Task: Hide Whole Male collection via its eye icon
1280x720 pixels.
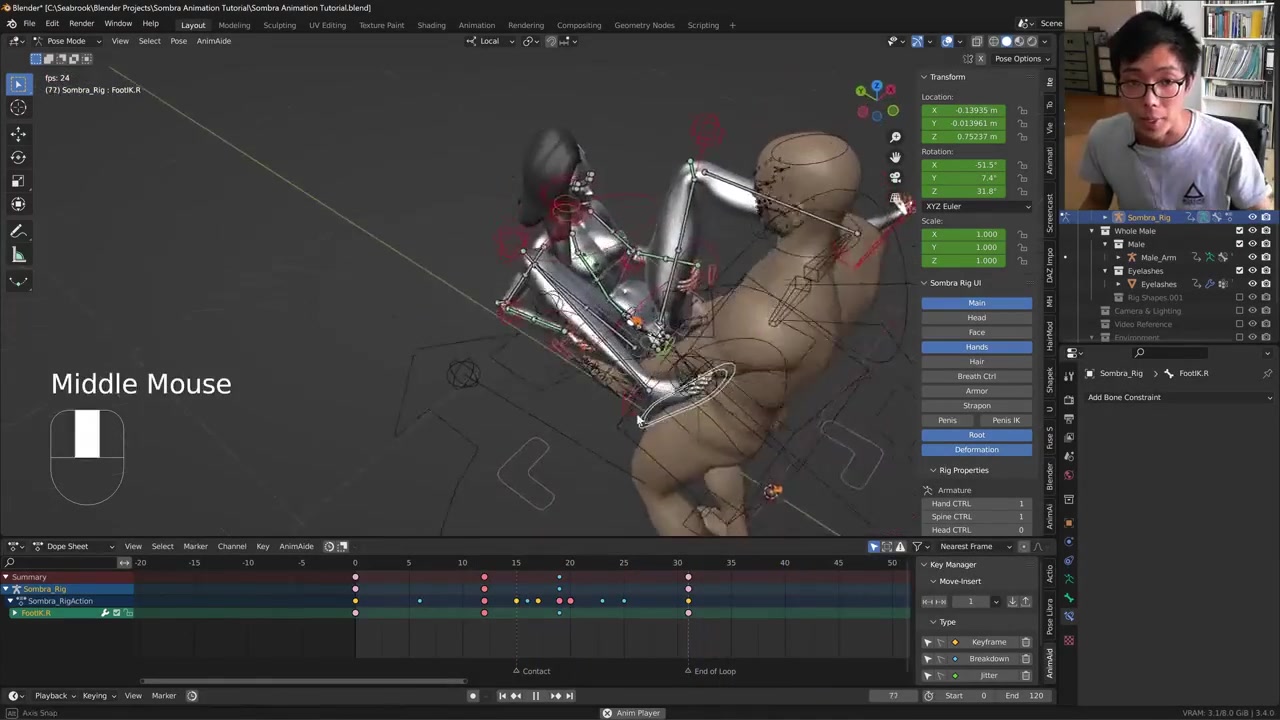Action: click(x=1252, y=231)
